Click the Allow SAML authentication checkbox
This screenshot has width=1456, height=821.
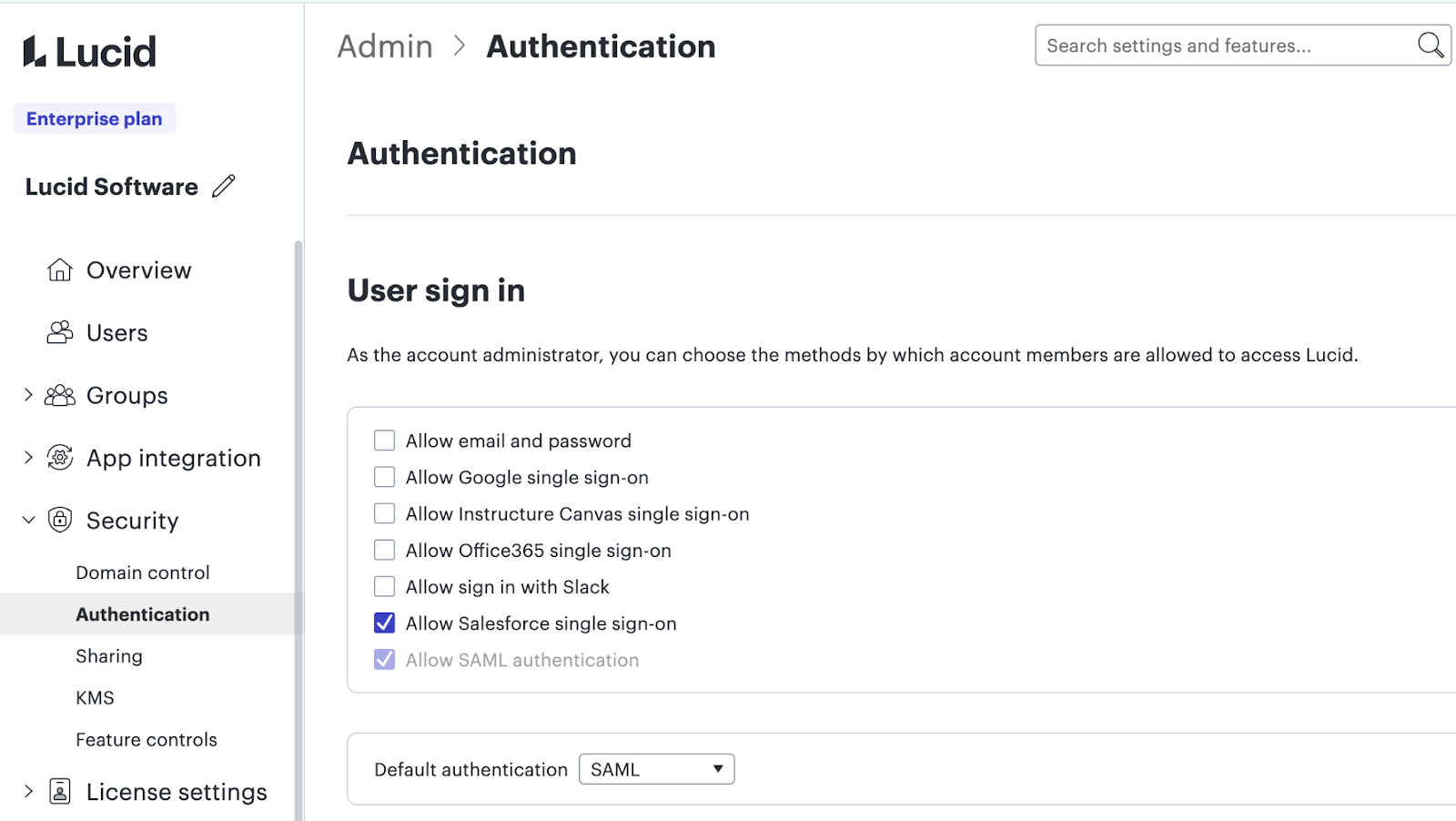click(385, 659)
